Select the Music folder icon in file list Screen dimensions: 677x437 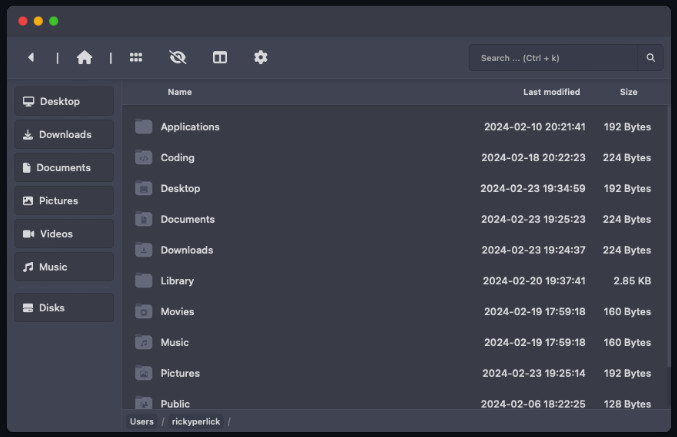pos(143,342)
